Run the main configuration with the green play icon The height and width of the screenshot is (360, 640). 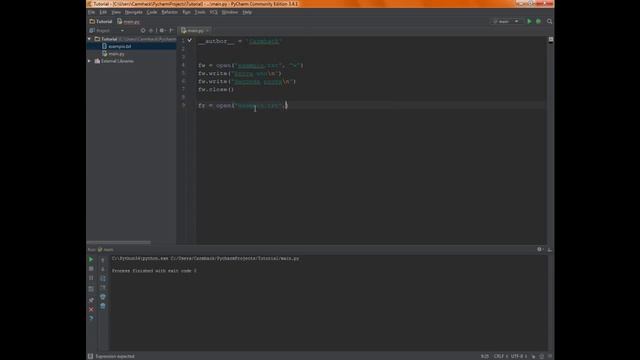(529, 21)
